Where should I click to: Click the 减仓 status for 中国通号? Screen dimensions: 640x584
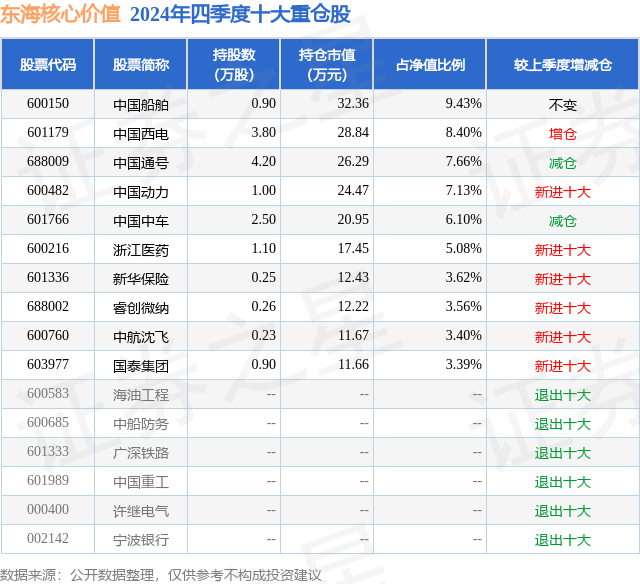pos(563,163)
